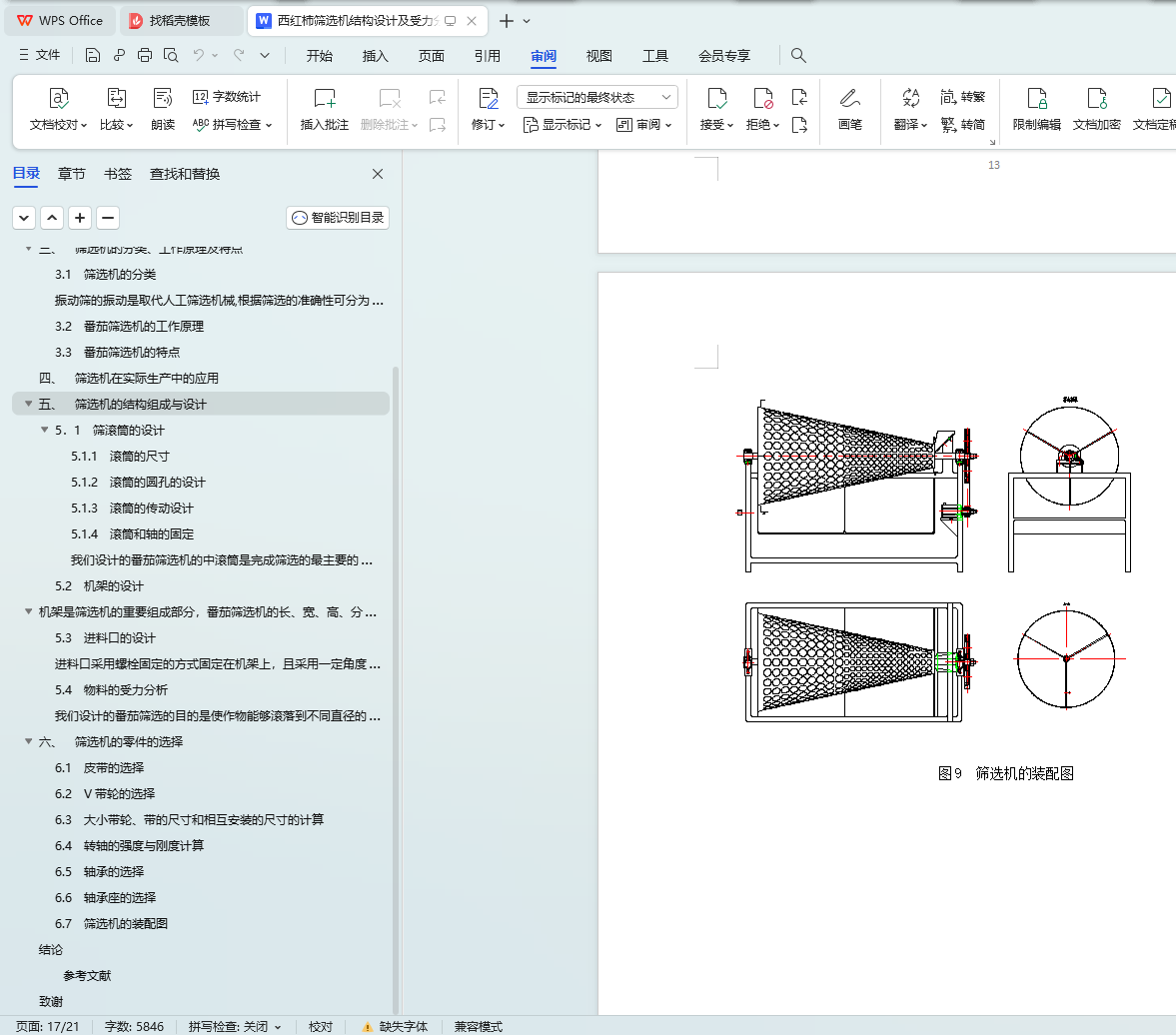Click the print preview icon
This screenshot has width=1176, height=1035.
tap(171, 56)
